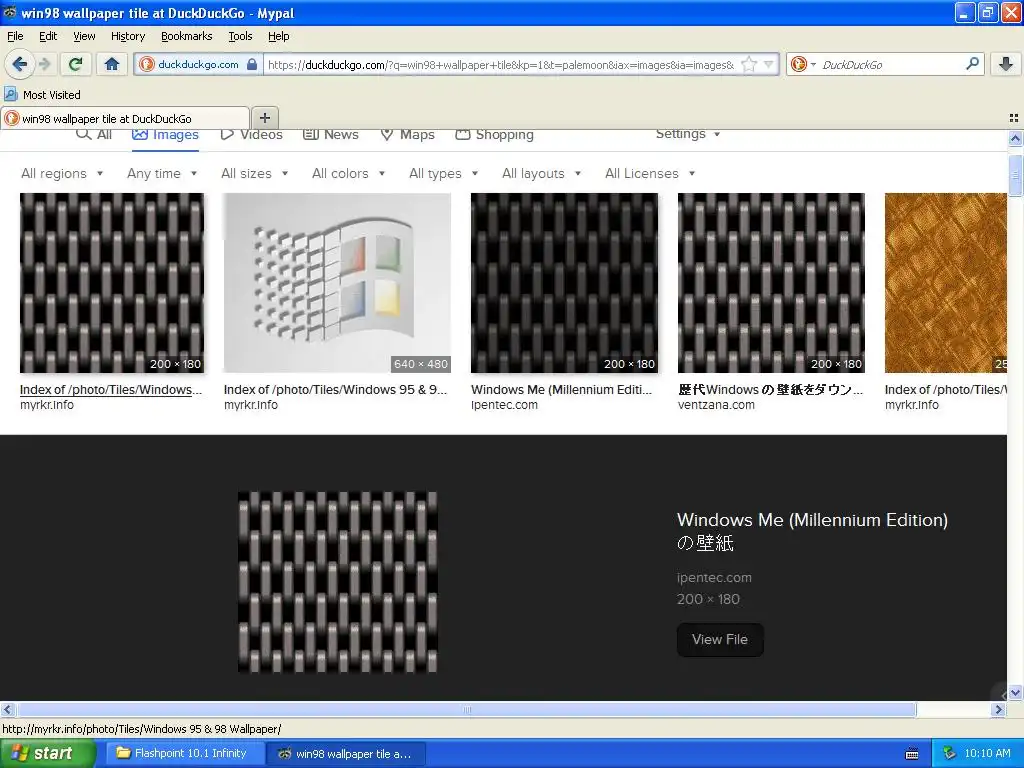The image size is (1024, 768).
Task: Click the ipentec.com Windows Me tile thumbnail
Action: coord(564,283)
